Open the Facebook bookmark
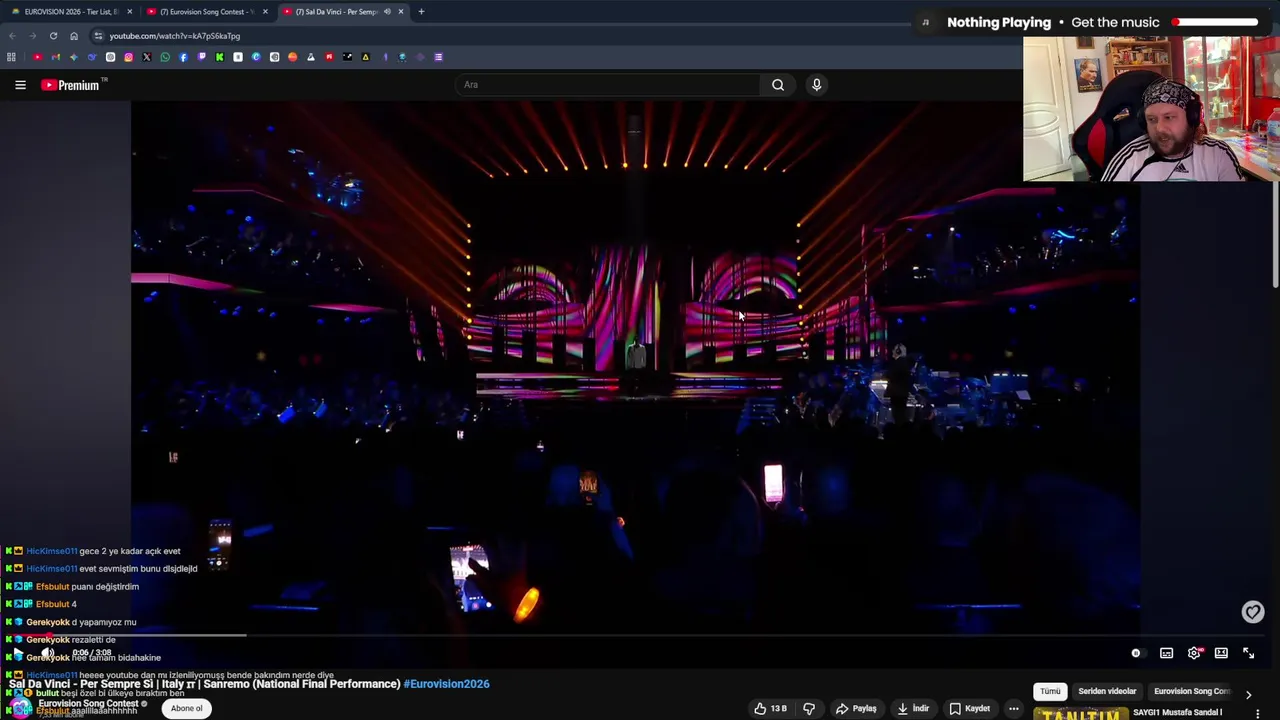1280x720 pixels. [x=183, y=57]
